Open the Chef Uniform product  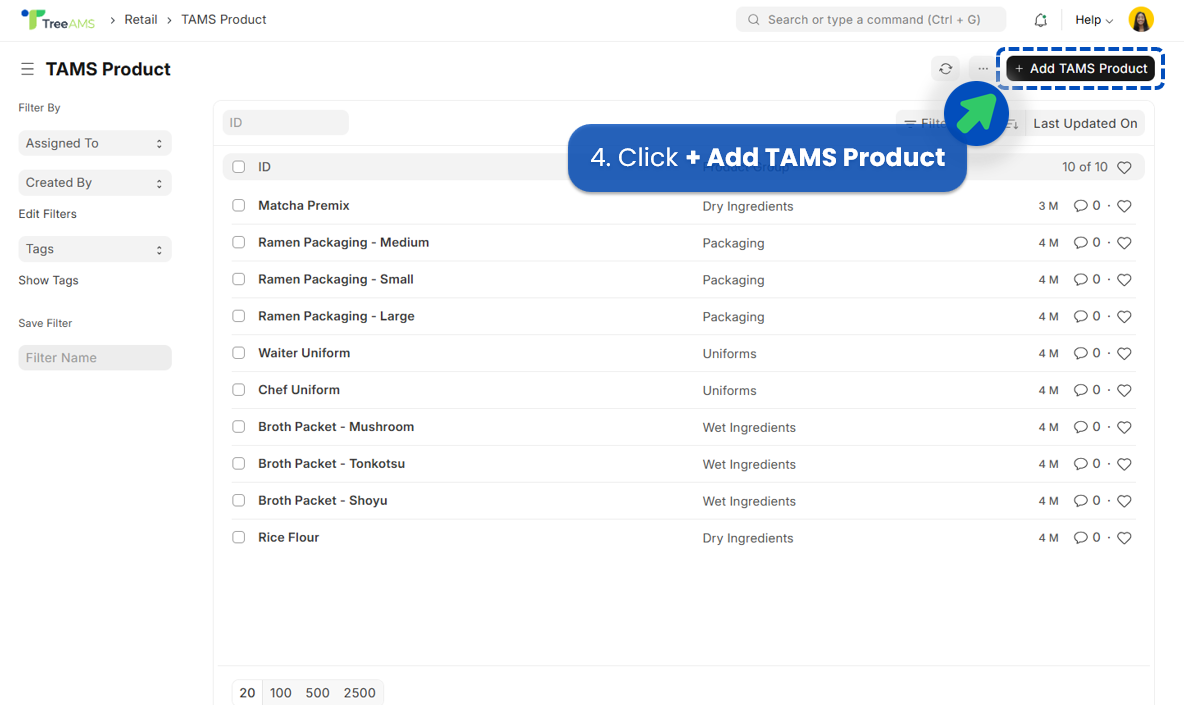click(299, 389)
